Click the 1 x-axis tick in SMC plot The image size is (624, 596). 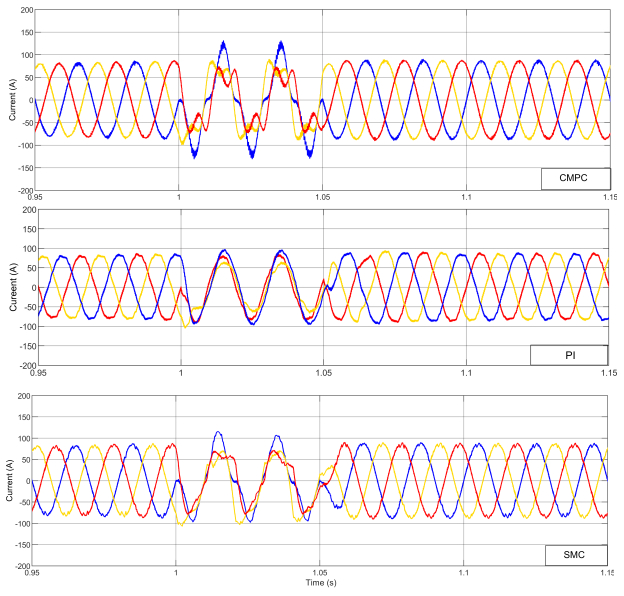tap(177, 573)
